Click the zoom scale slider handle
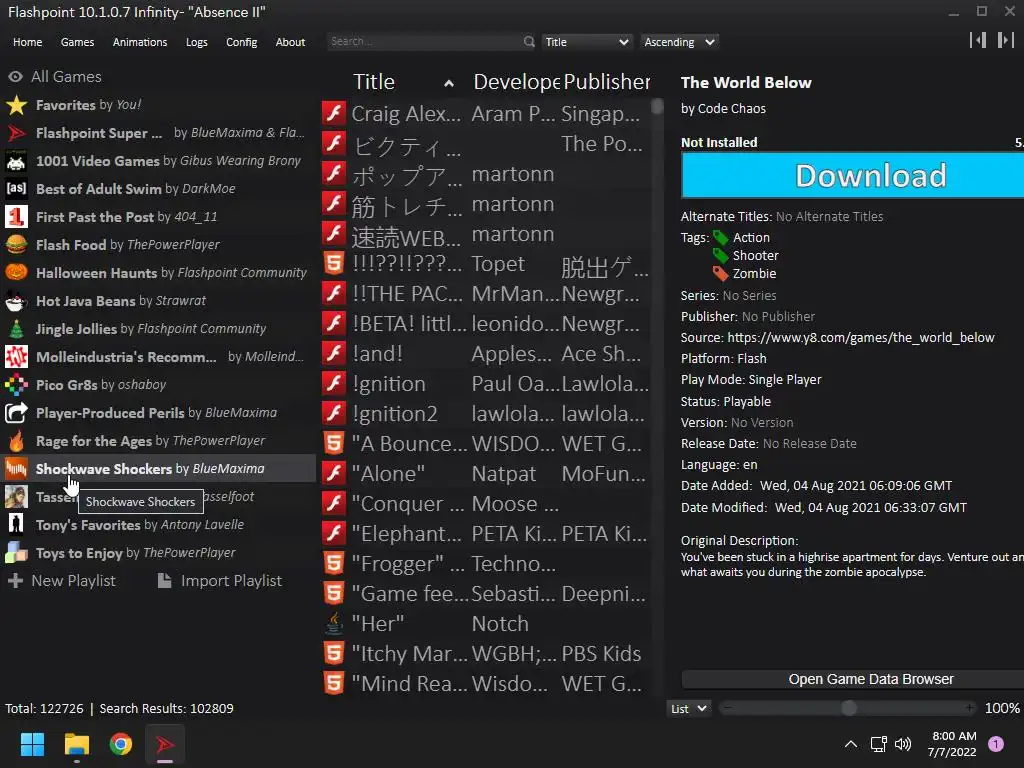 click(848, 709)
